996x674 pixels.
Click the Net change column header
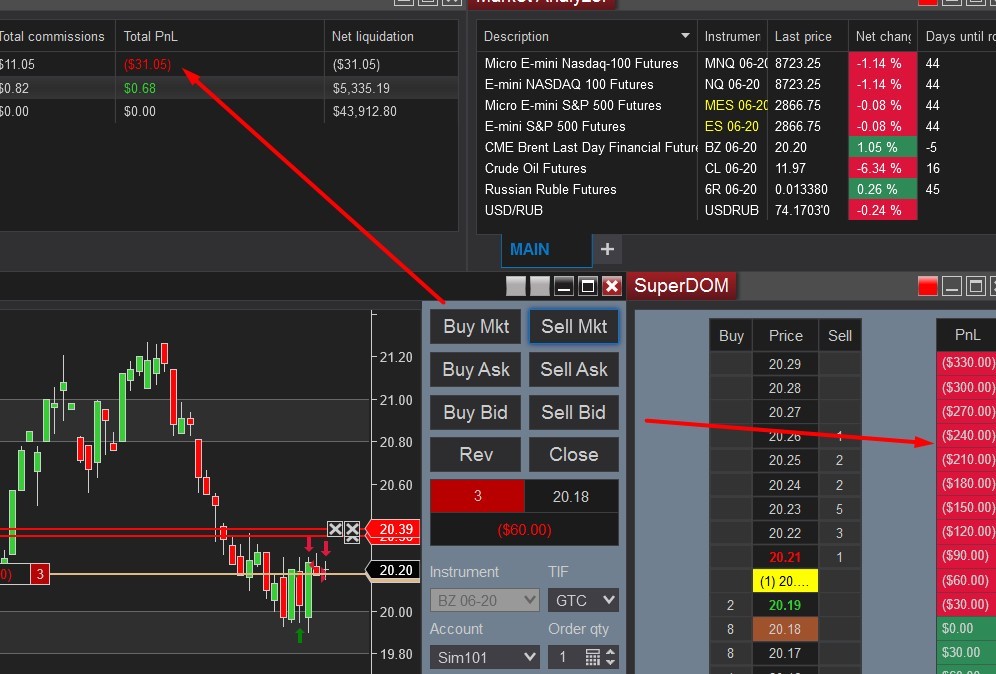[883, 36]
